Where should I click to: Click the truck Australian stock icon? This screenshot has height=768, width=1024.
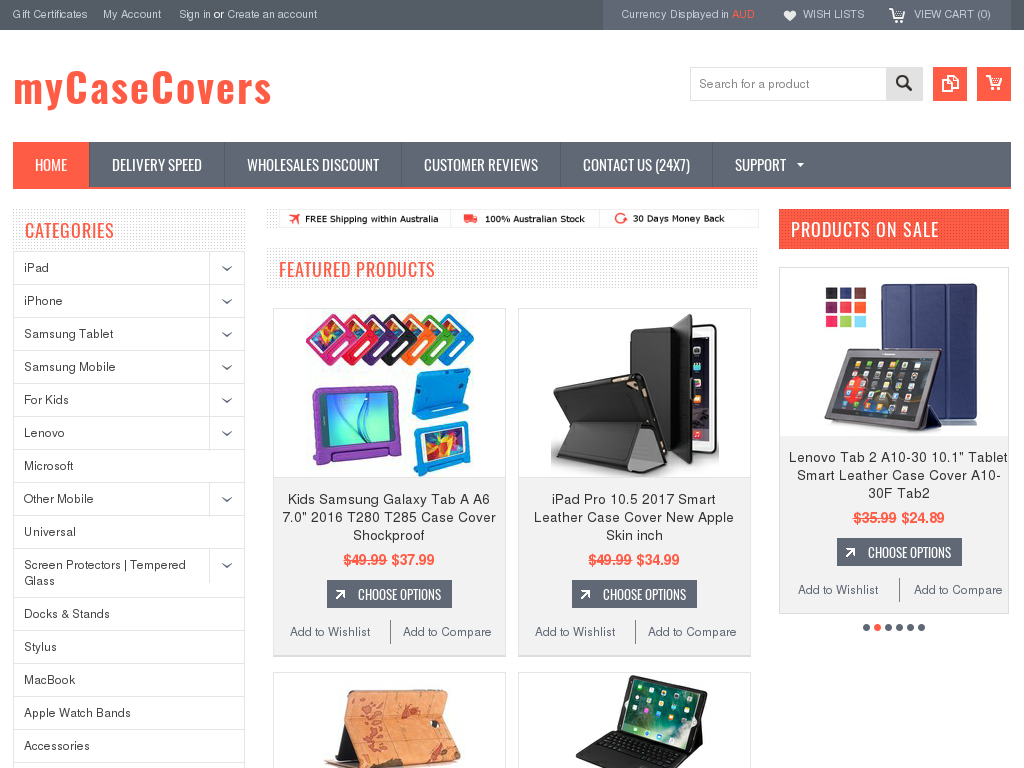(x=470, y=219)
